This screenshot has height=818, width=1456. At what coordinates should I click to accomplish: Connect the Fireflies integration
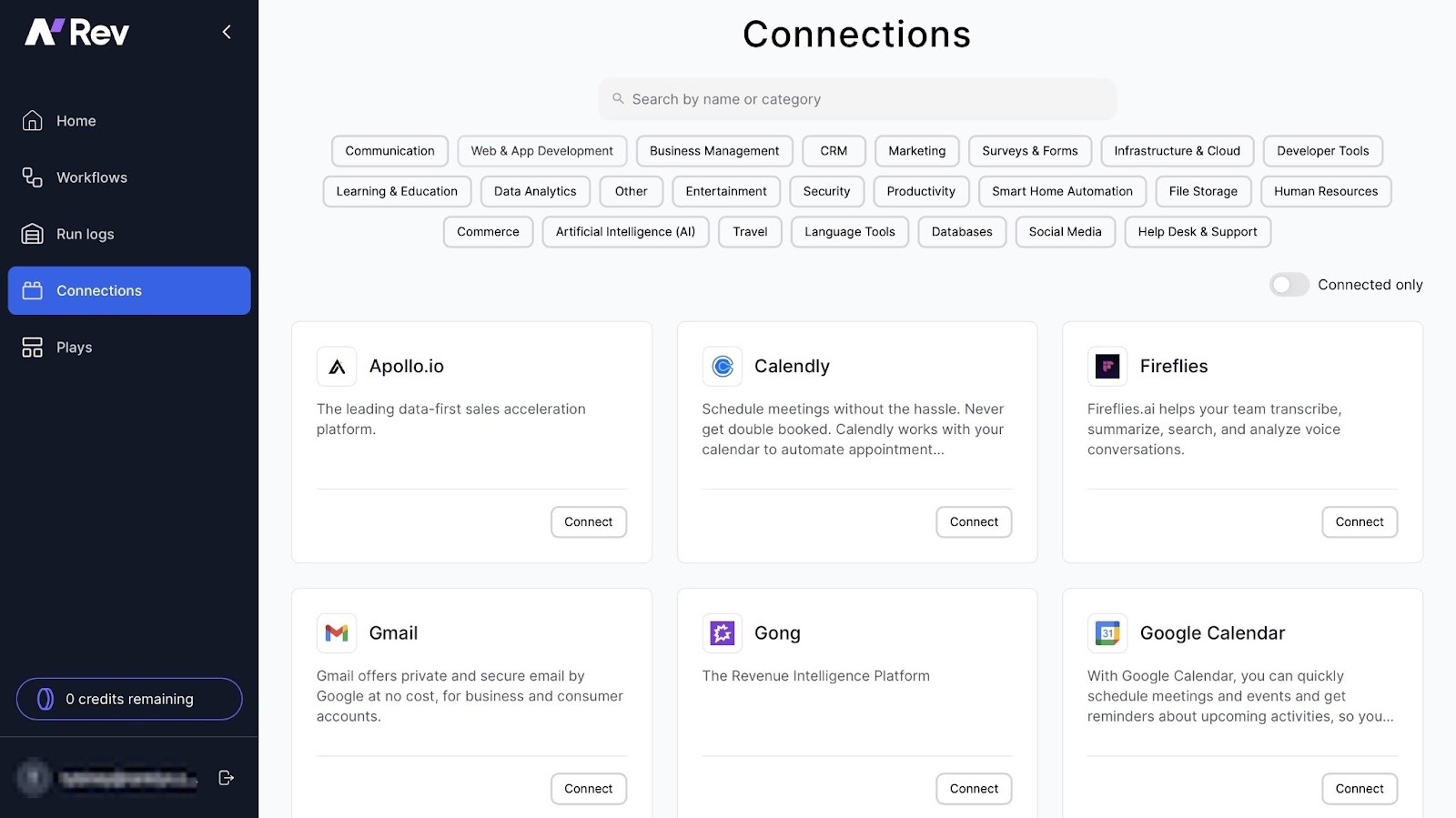click(1360, 522)
